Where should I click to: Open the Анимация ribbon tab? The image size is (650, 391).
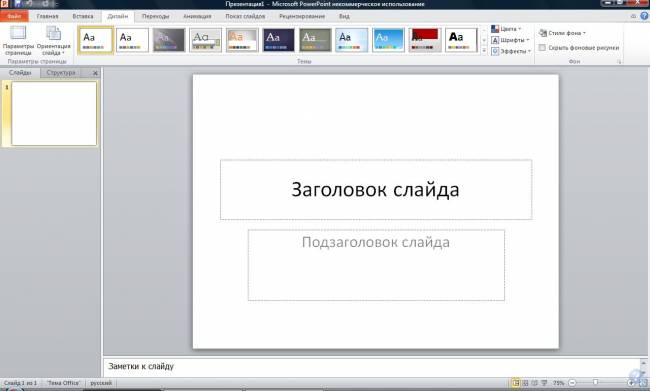click(197, 16)
